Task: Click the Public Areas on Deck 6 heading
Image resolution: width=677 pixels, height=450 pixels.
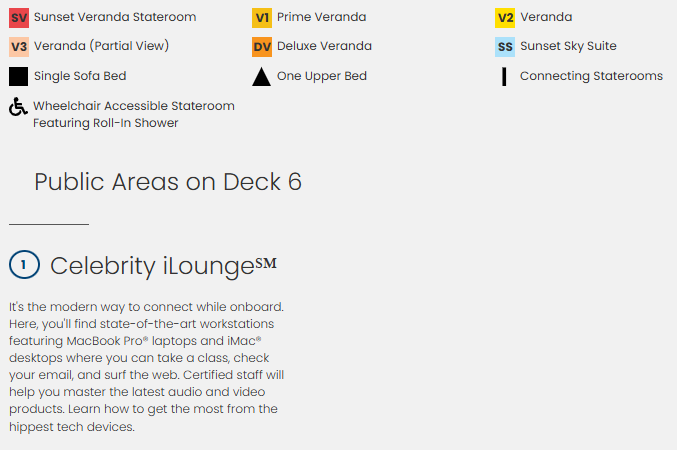Action: pos(168,182)
